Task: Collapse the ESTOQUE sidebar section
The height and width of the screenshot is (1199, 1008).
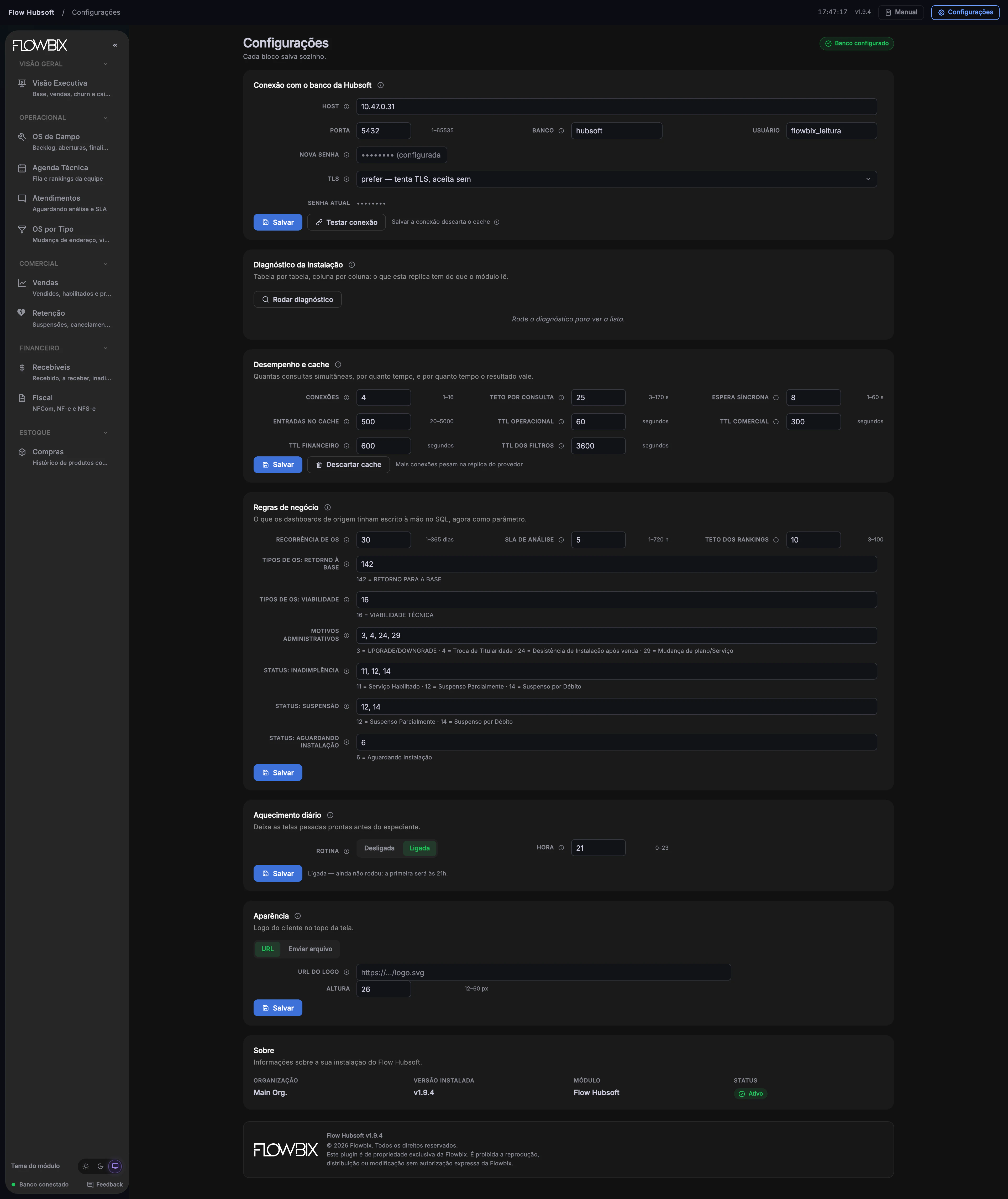Action: pyautogui.click(x=64, y=433)
